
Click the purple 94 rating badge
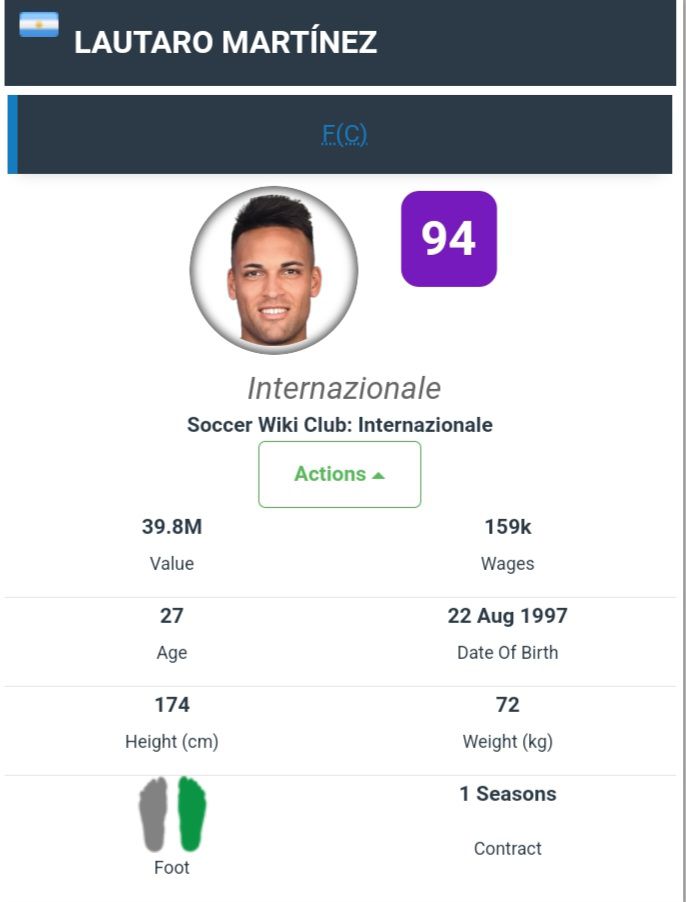pyautogui.click(x=448, y=239)
